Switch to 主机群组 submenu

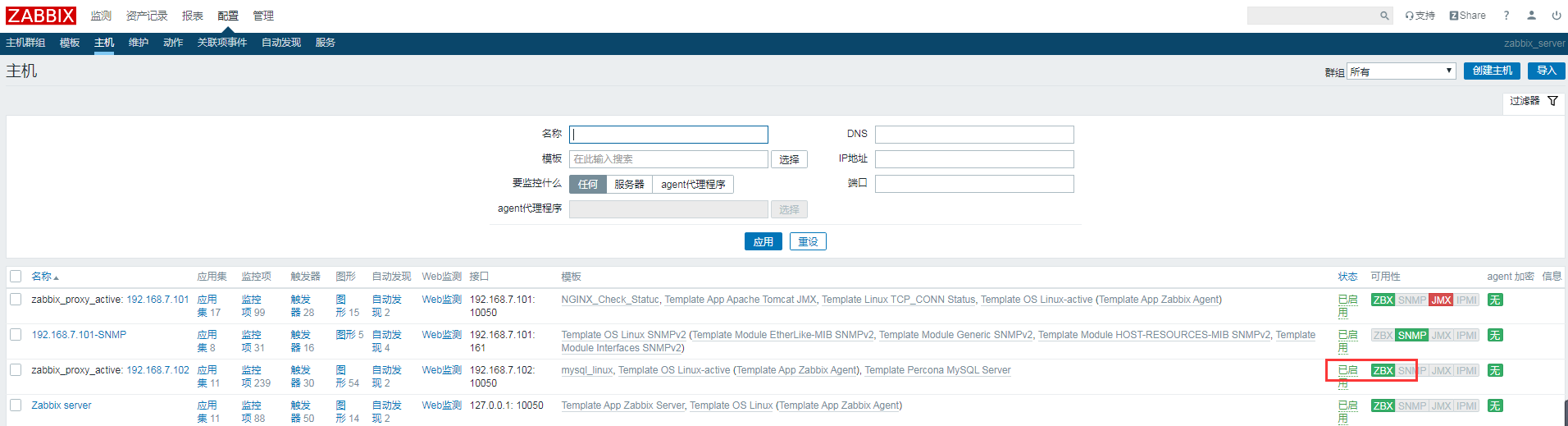coord(25,43)
